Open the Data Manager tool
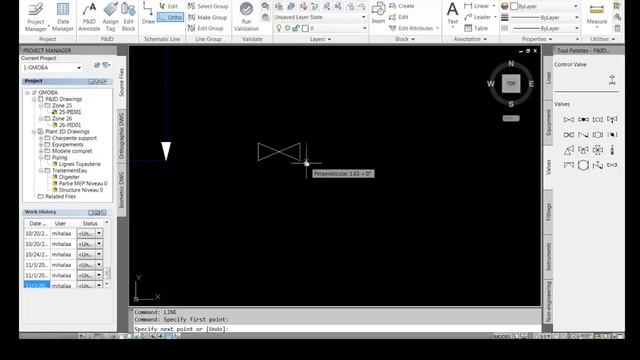 click(x=63, y=17)
